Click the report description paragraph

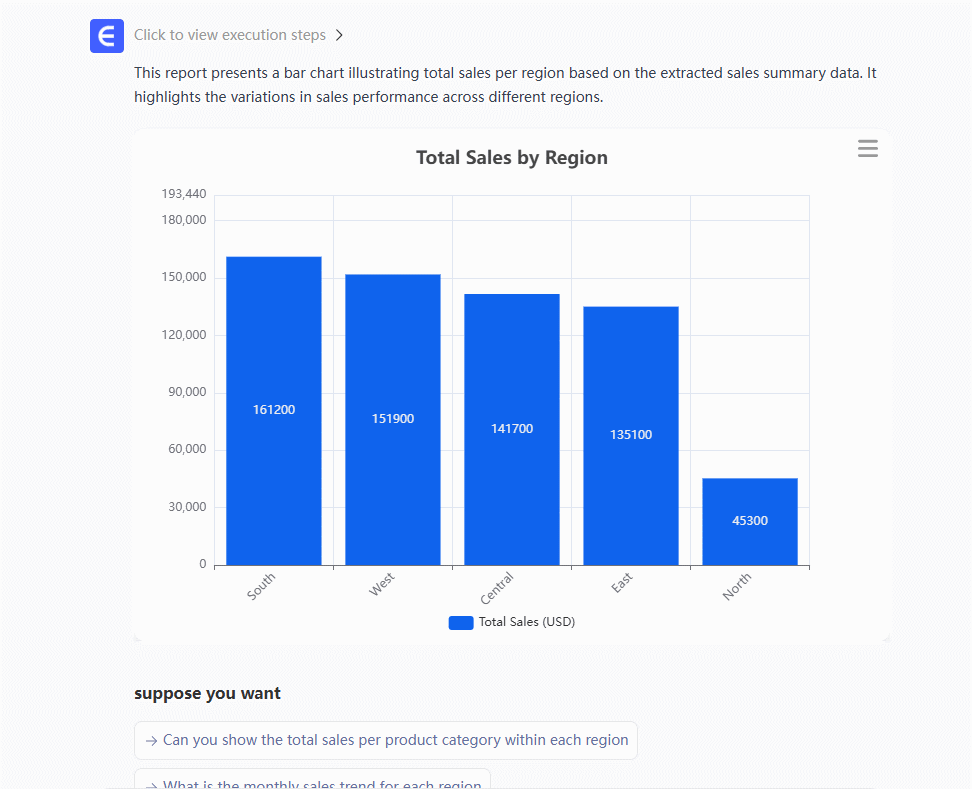click(x=505, y=85)
